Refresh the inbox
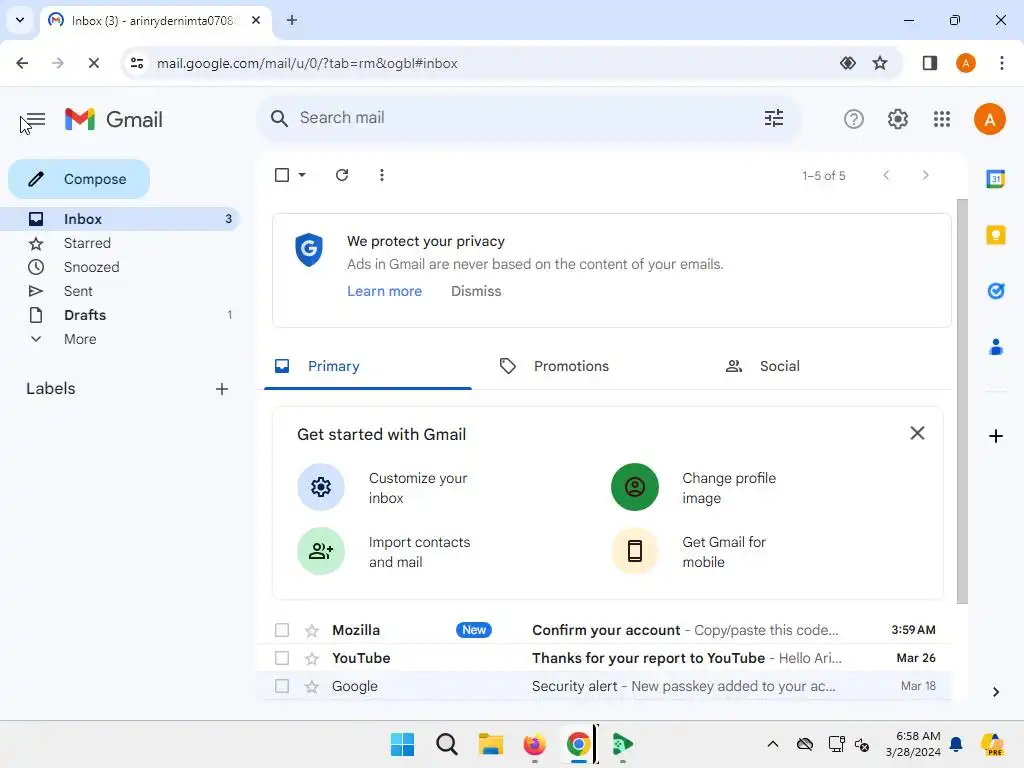This screenshot has height=768, width=1024. coord(342,175)
